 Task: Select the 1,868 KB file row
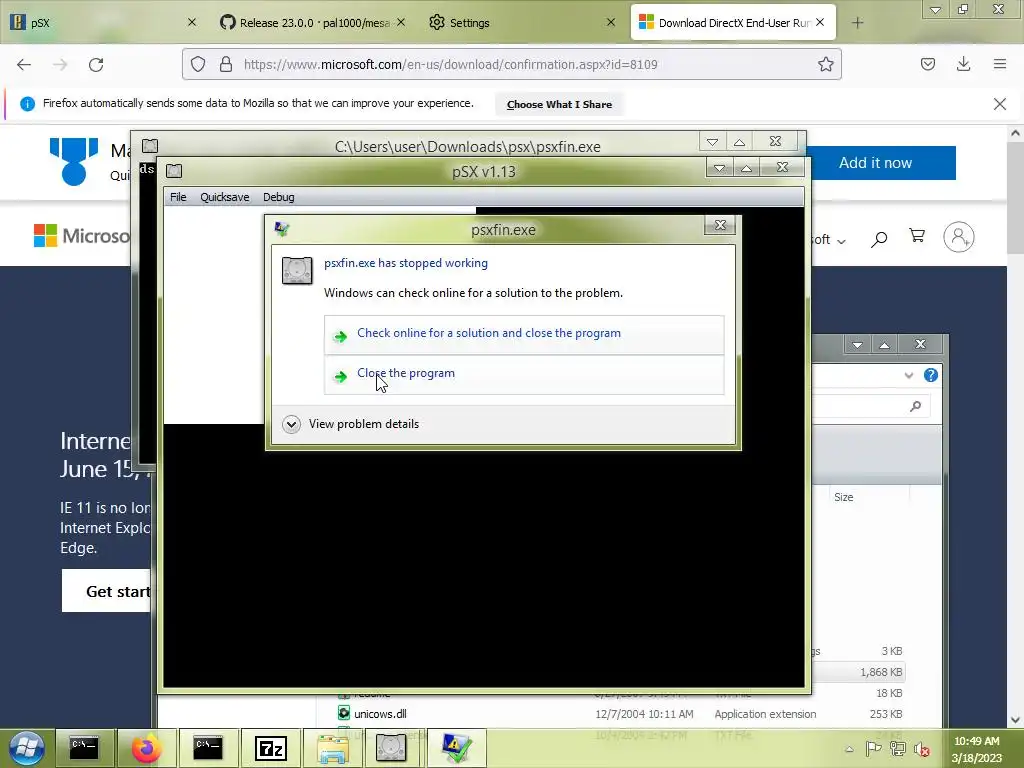tap(857, 672)
